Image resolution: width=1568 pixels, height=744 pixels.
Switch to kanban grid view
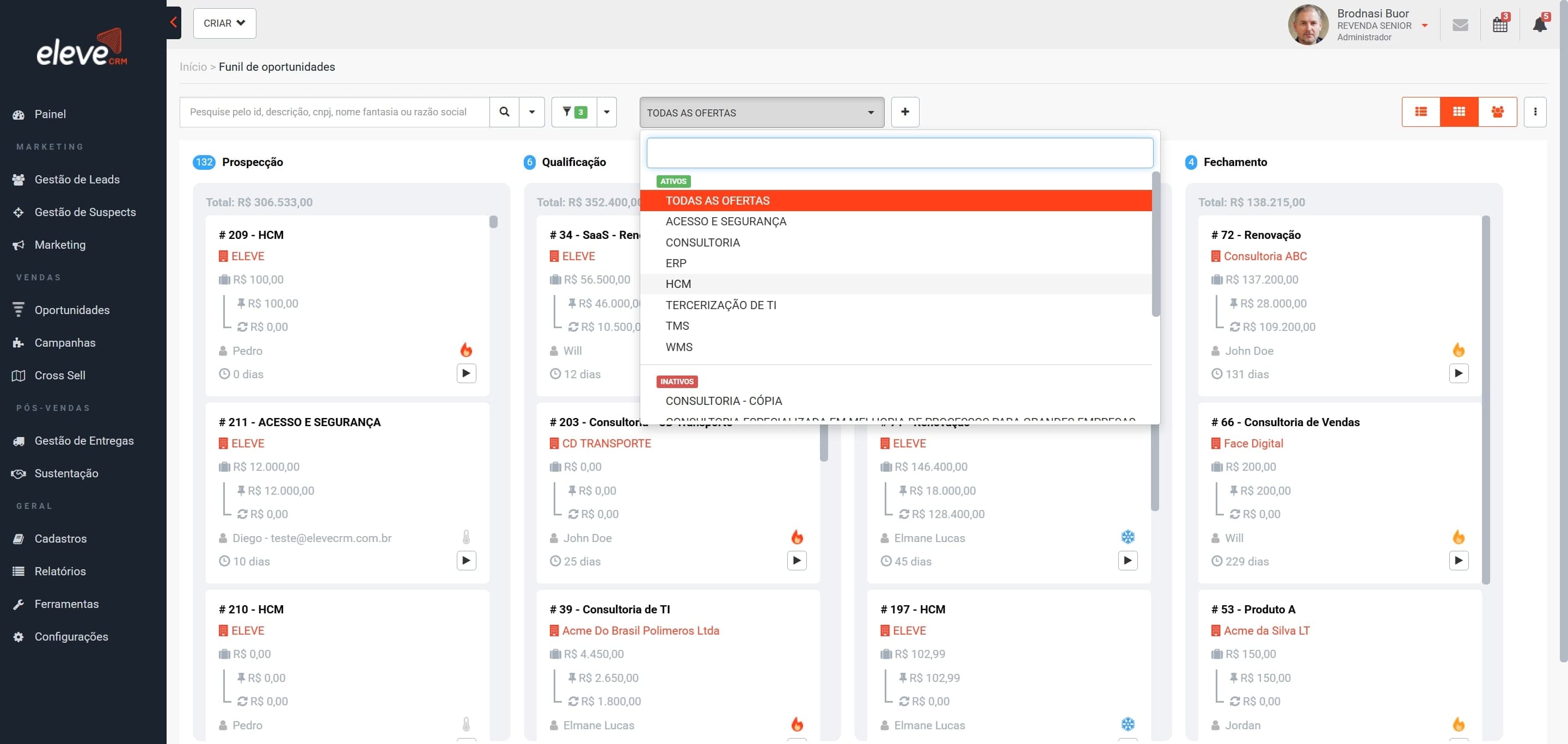pos(1459,112)
